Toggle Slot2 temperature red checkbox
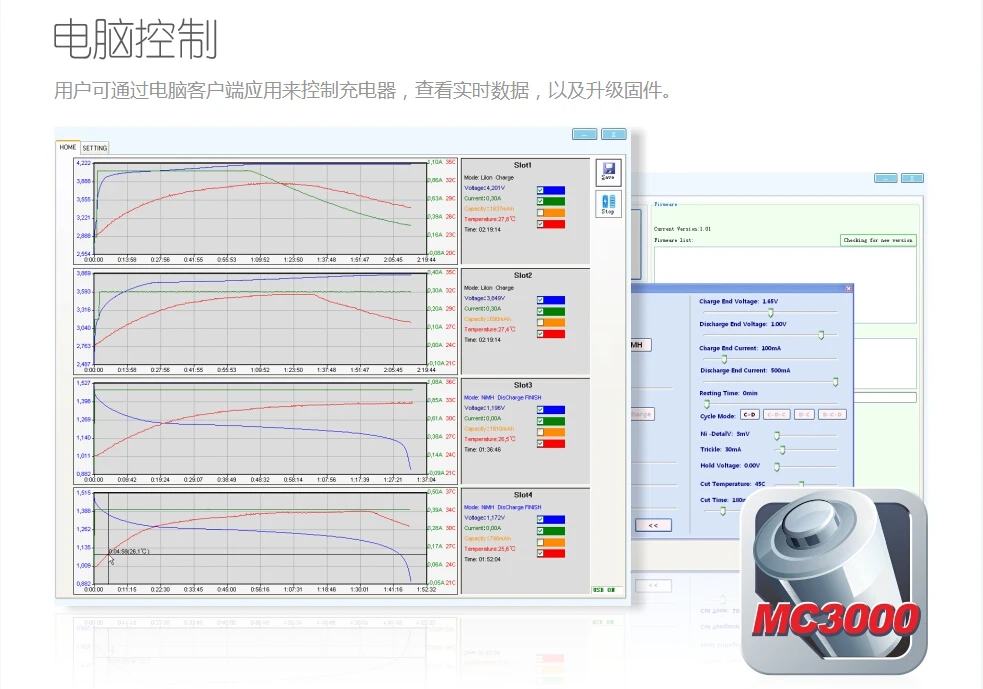Image resolution: width=983 pixels, height=689 pixels. coord(540,334)
